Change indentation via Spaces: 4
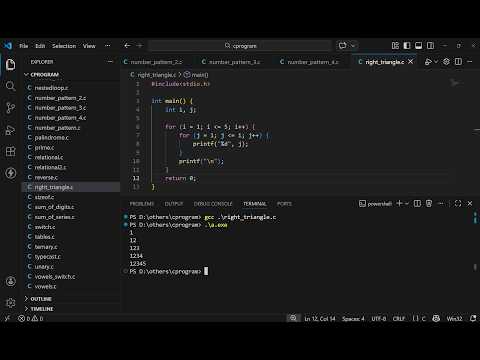This screenshot has height=360, width=480. [353, 319]
